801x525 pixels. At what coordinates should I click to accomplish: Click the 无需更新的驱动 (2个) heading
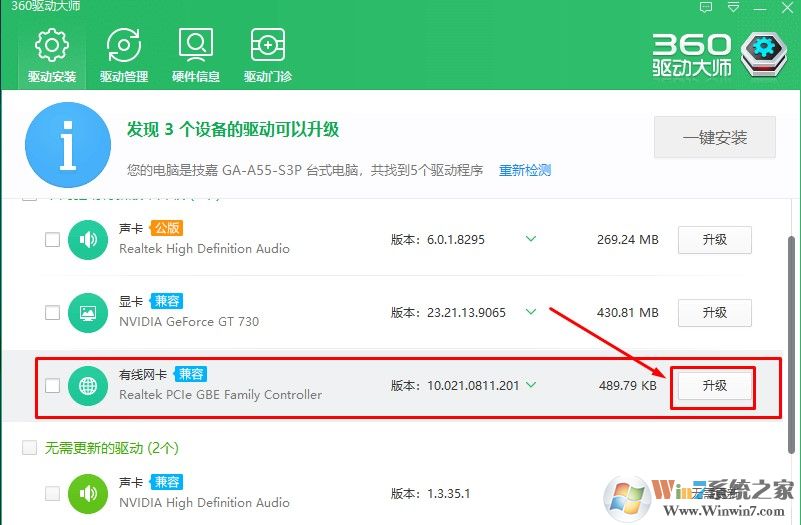[111, 448]
